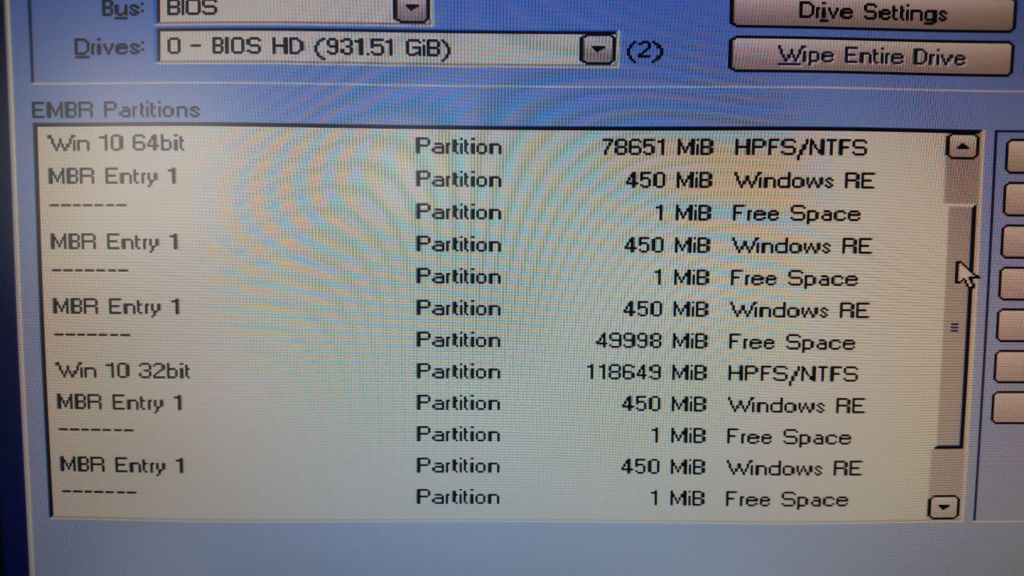Click the 78651 MiB size value
This screenshot has height=576, width=1024.
[x=657, y=148]
